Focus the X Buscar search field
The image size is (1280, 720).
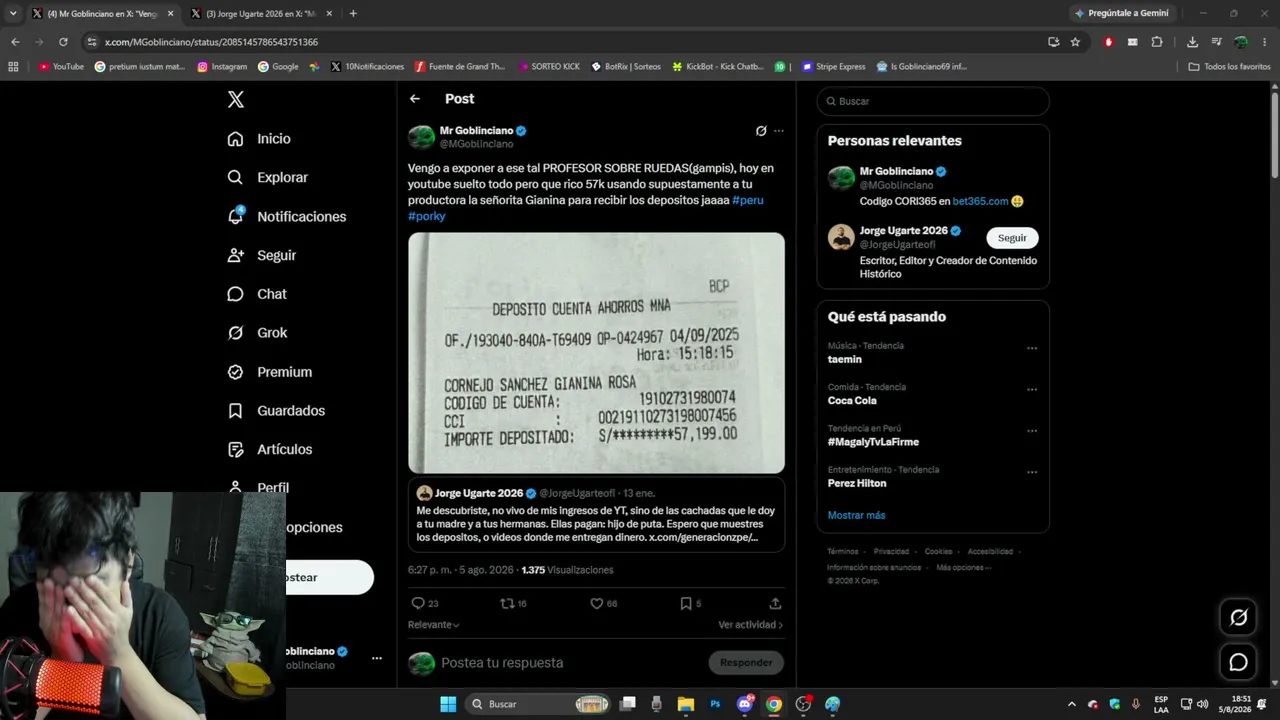tap(933, 101)
